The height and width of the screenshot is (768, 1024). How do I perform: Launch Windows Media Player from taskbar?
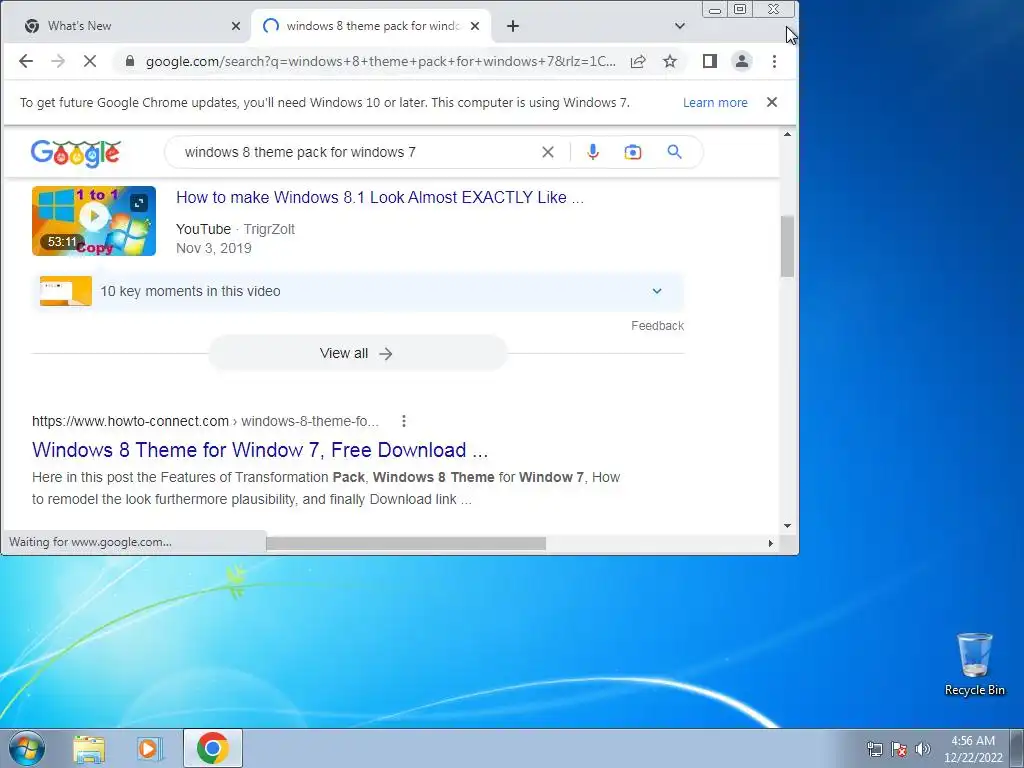(x=150, y=748)
